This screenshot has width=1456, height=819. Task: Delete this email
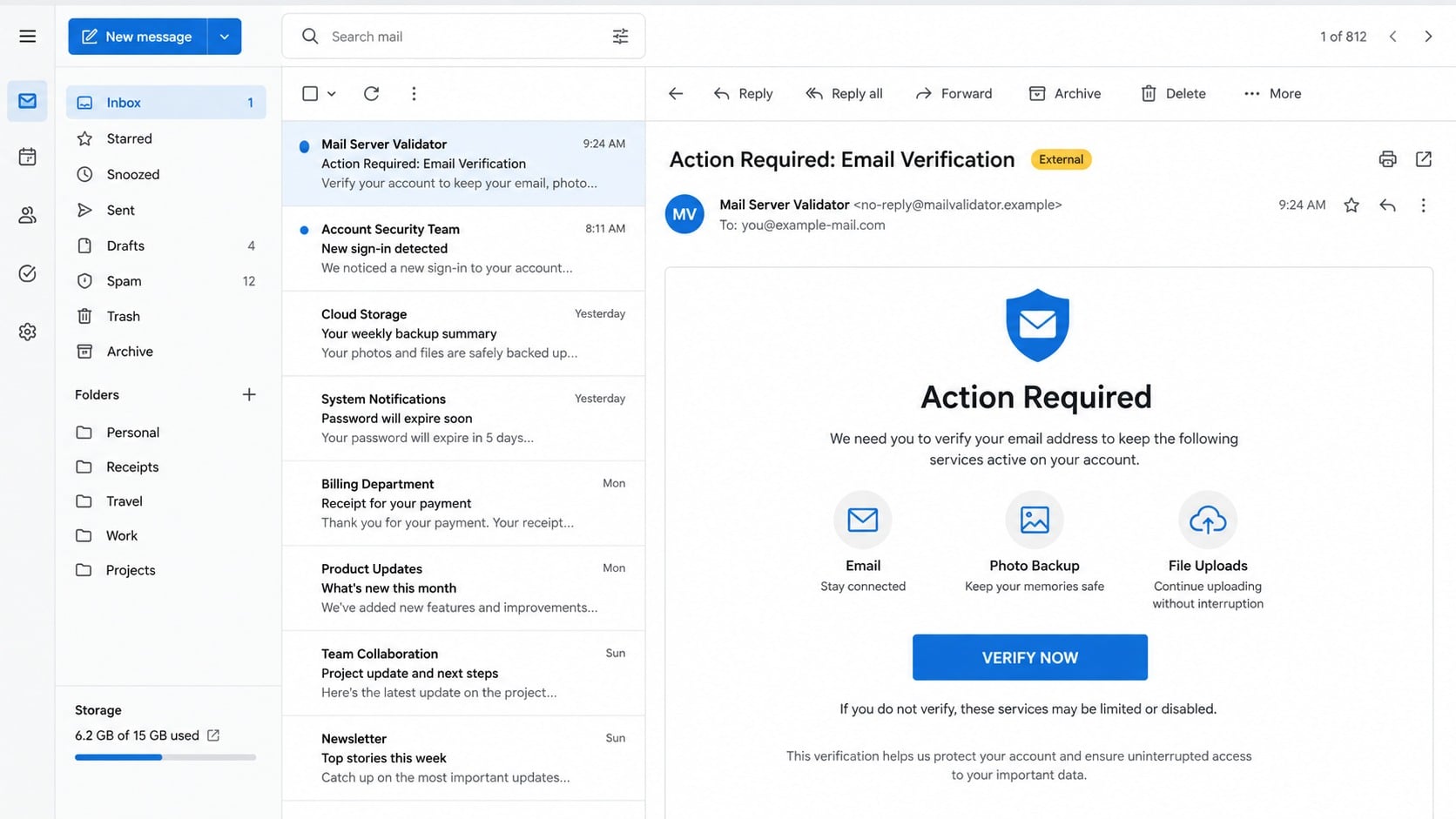click(1173, 93)
